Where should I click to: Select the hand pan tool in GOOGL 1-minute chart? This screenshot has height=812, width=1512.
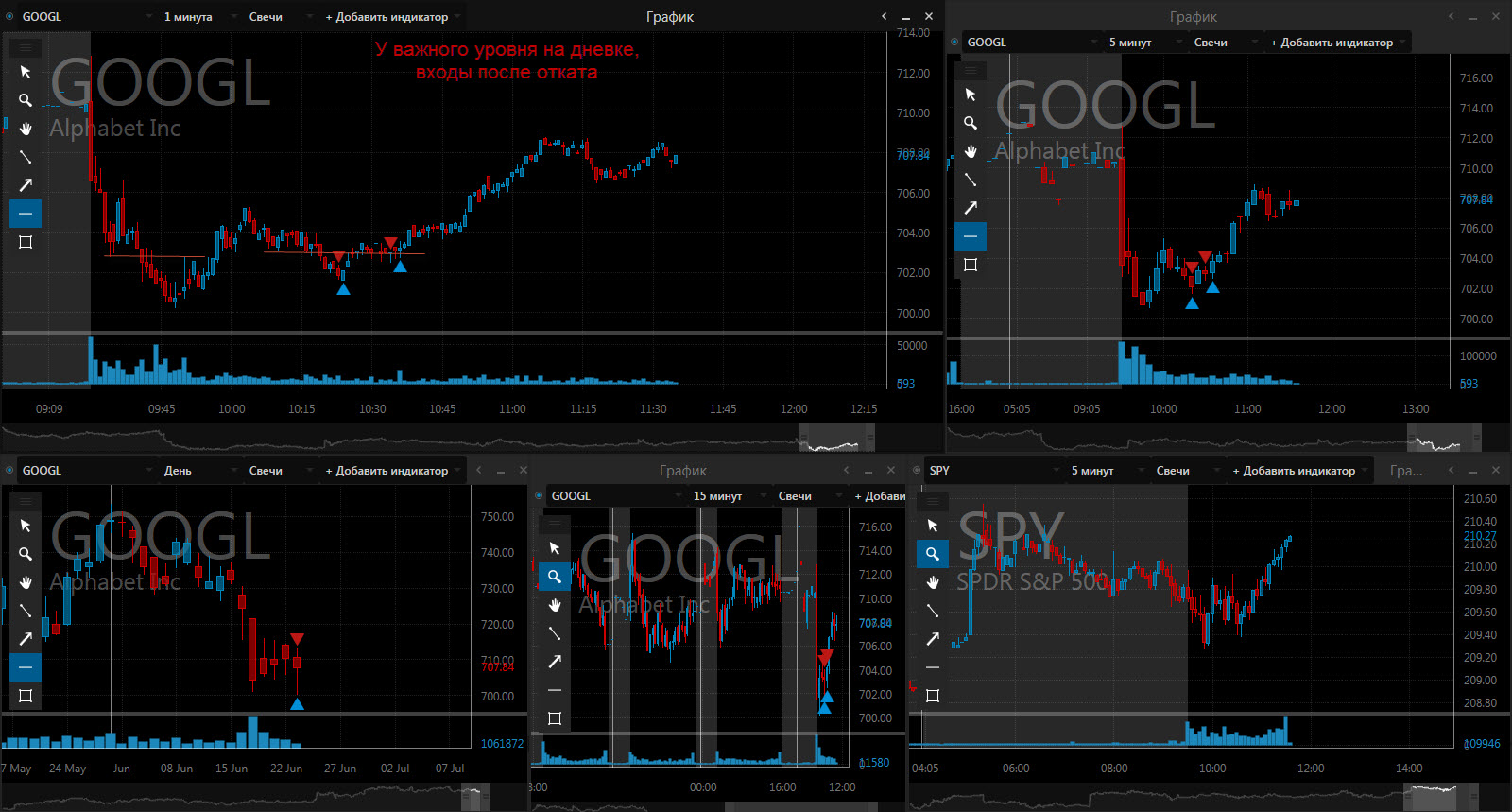26,129
